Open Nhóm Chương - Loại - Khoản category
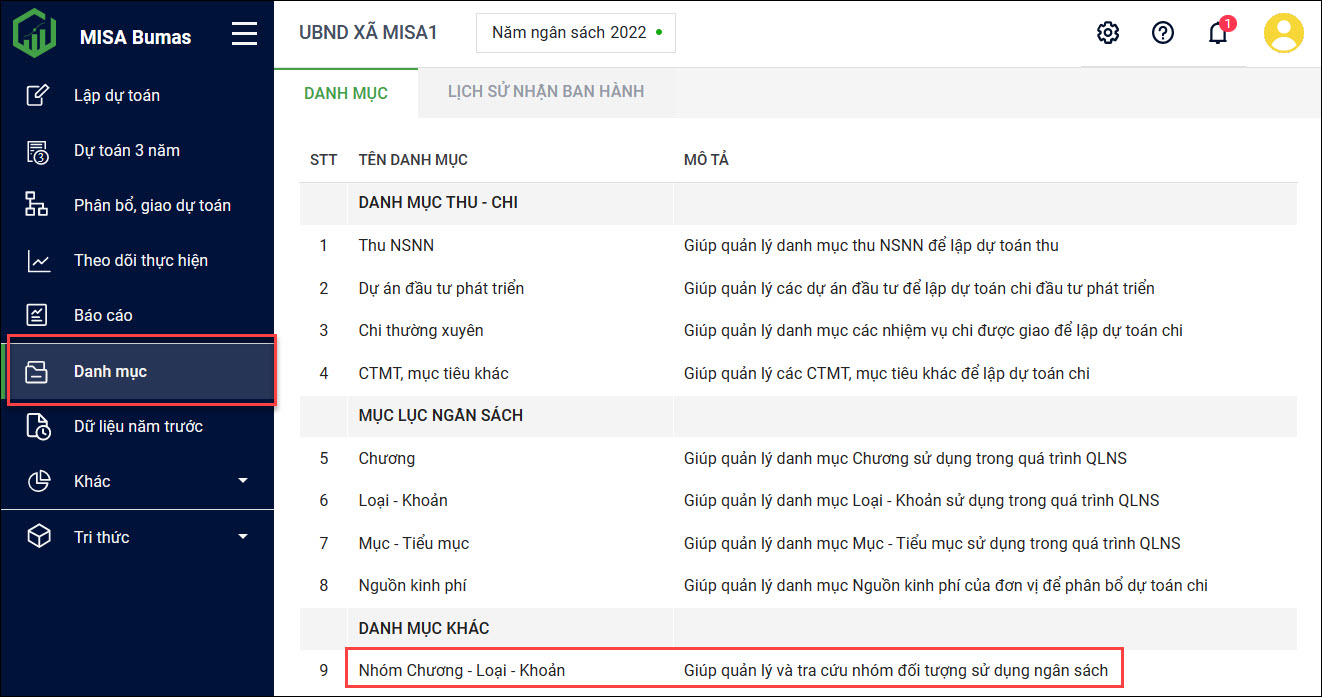The height and width of the screenshot is (697, 1322). (461, 670)
